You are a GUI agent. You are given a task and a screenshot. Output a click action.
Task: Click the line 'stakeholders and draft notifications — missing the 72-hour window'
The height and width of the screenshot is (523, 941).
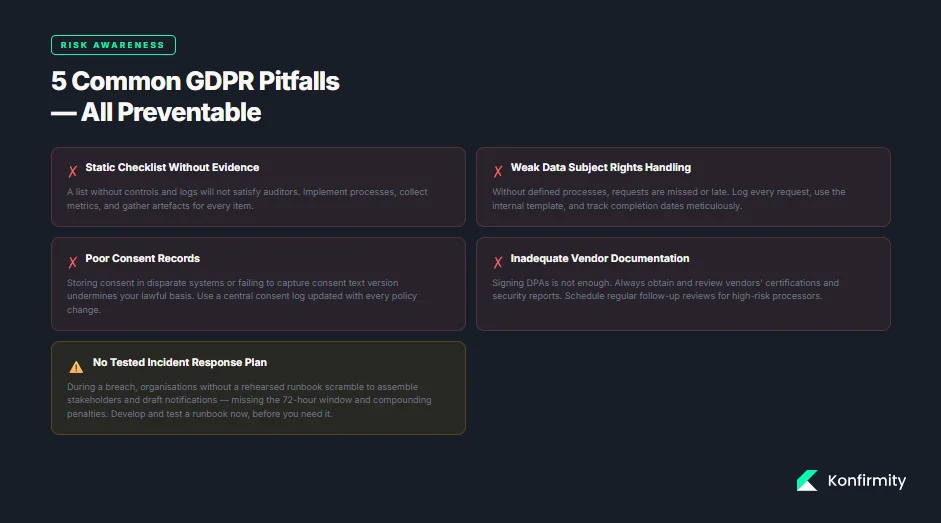(249, 400)
